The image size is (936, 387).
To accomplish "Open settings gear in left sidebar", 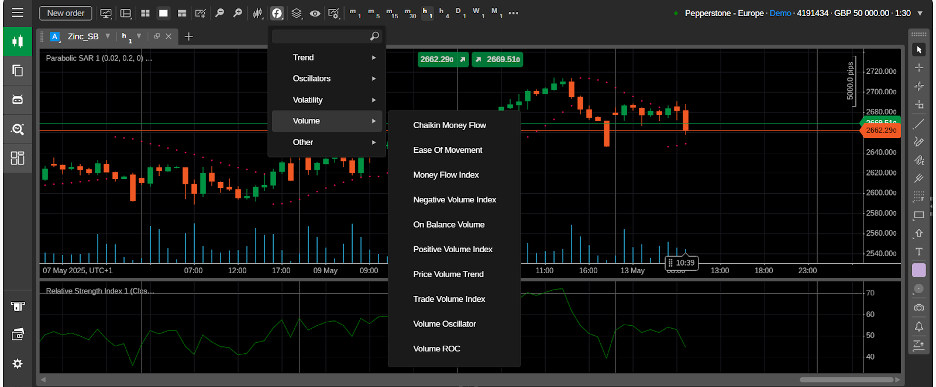I will click(18, 363).
